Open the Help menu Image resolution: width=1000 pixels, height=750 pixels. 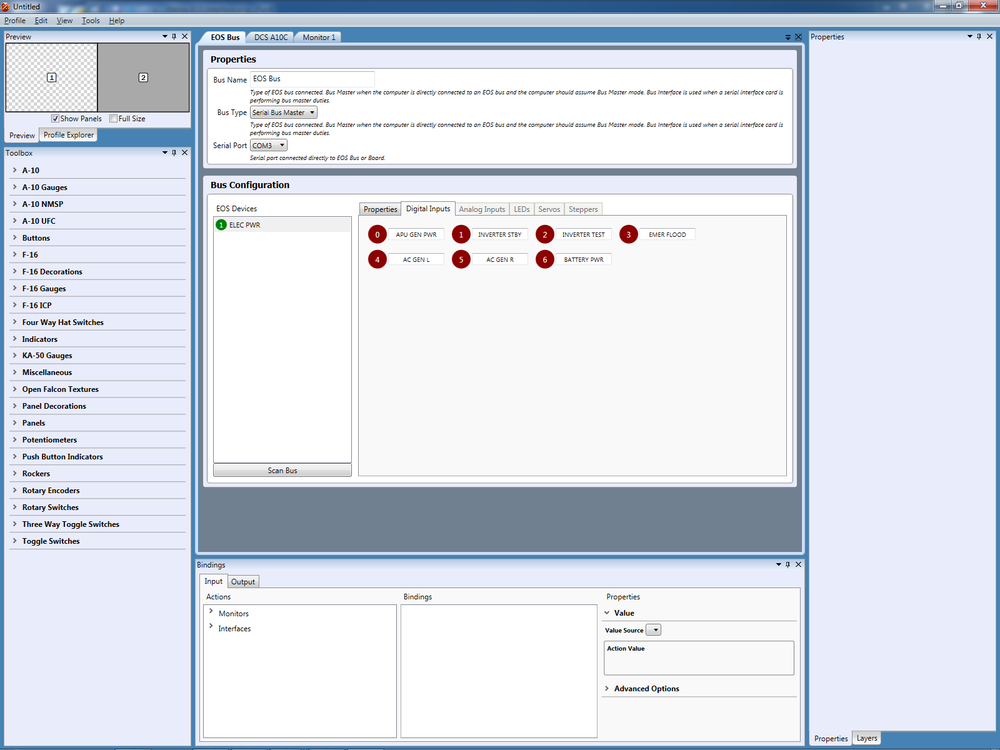[x=117, y=20]
